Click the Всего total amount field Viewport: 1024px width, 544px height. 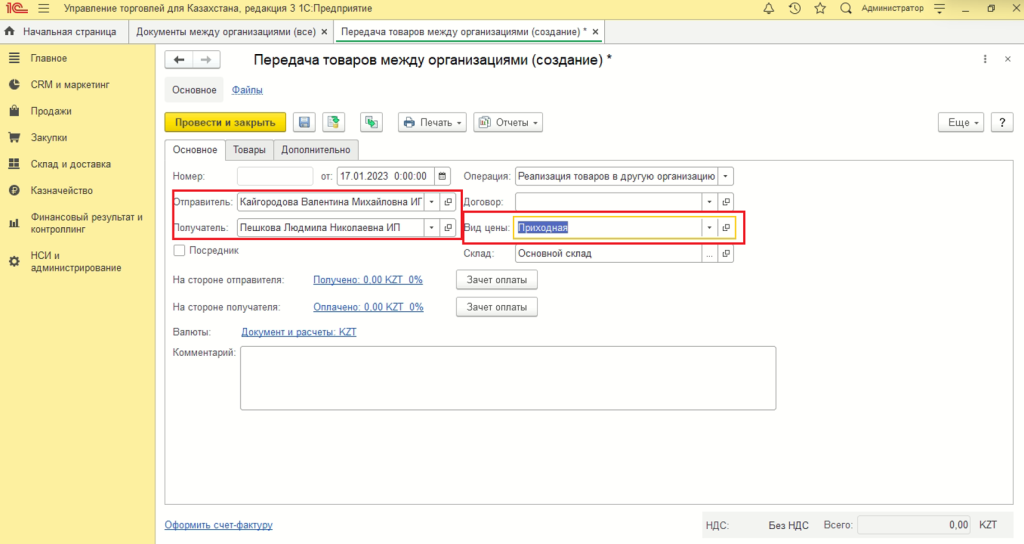(x=914, y=524)
